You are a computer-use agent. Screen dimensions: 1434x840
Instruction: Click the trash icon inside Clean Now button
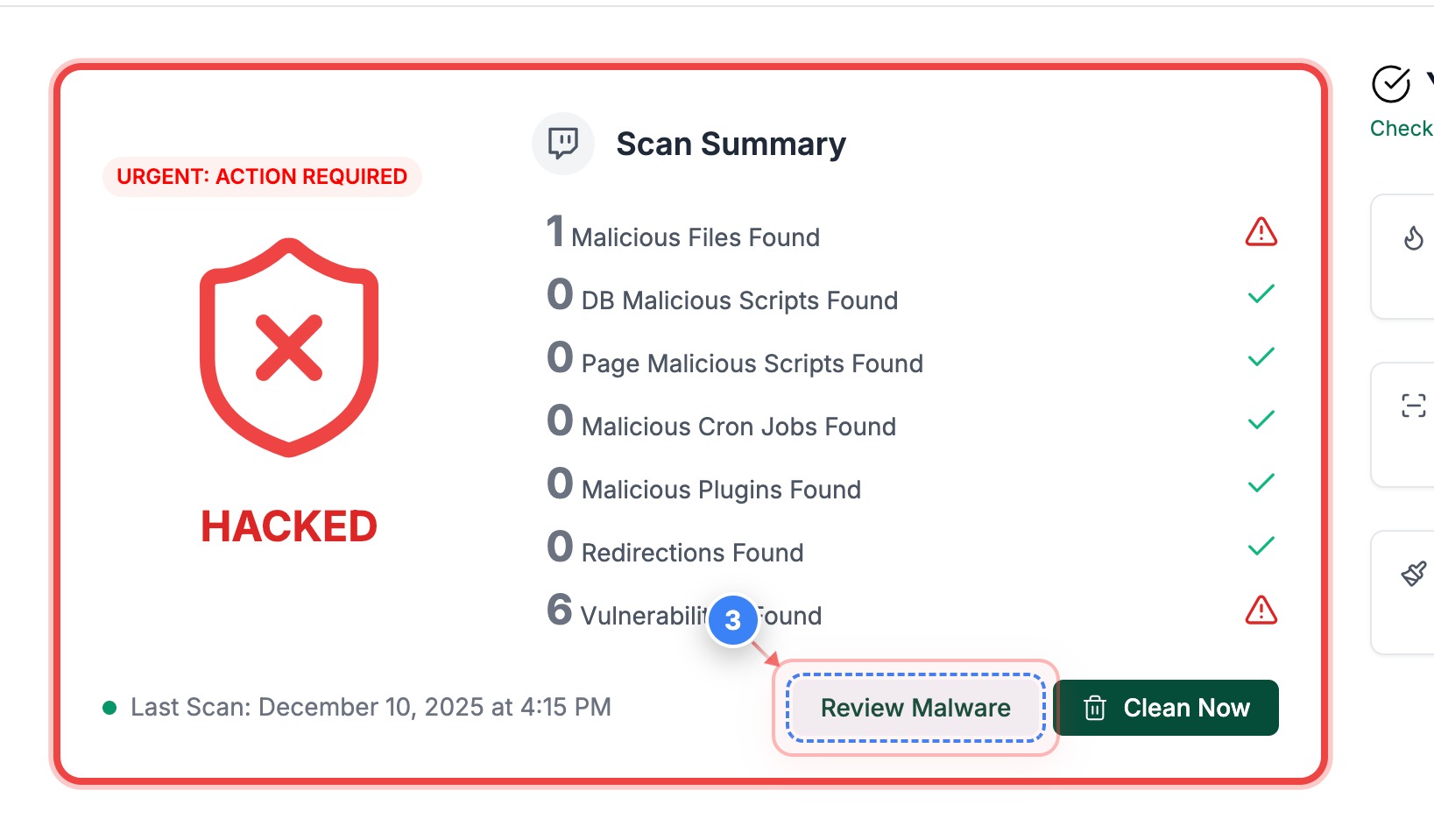click(x=1094, y=708)
